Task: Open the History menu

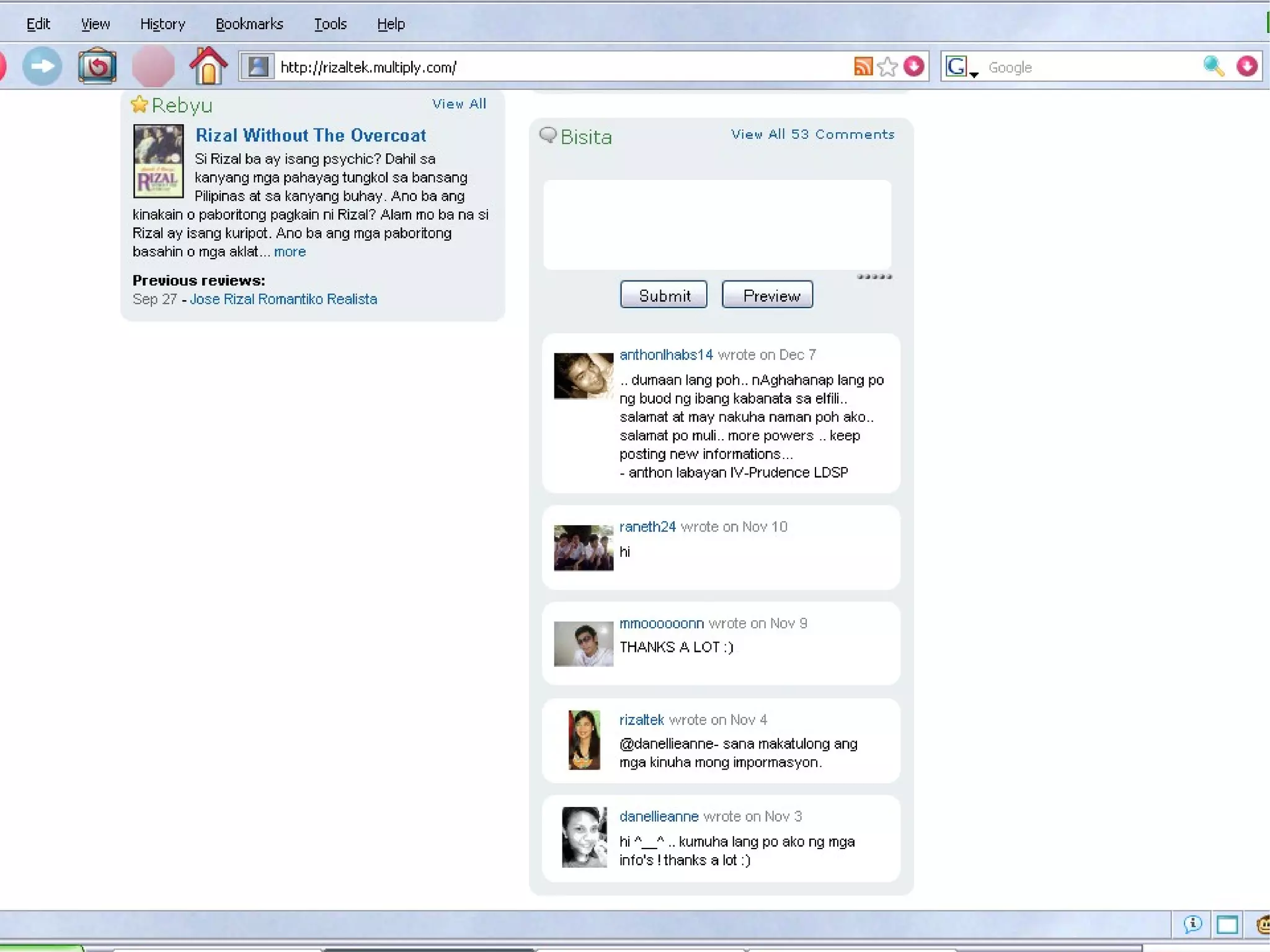Action: [162, 24]
